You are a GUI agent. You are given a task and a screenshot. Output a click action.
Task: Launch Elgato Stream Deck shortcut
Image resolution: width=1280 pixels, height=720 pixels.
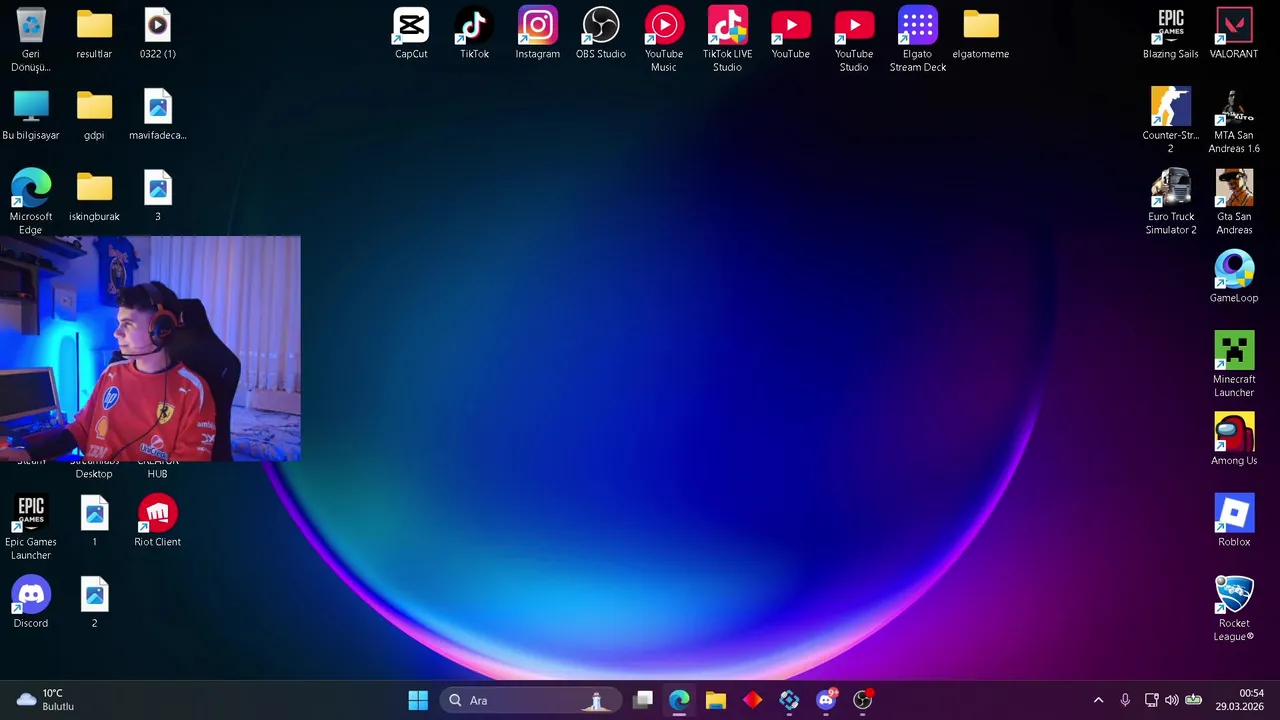(x=917, y=40)
